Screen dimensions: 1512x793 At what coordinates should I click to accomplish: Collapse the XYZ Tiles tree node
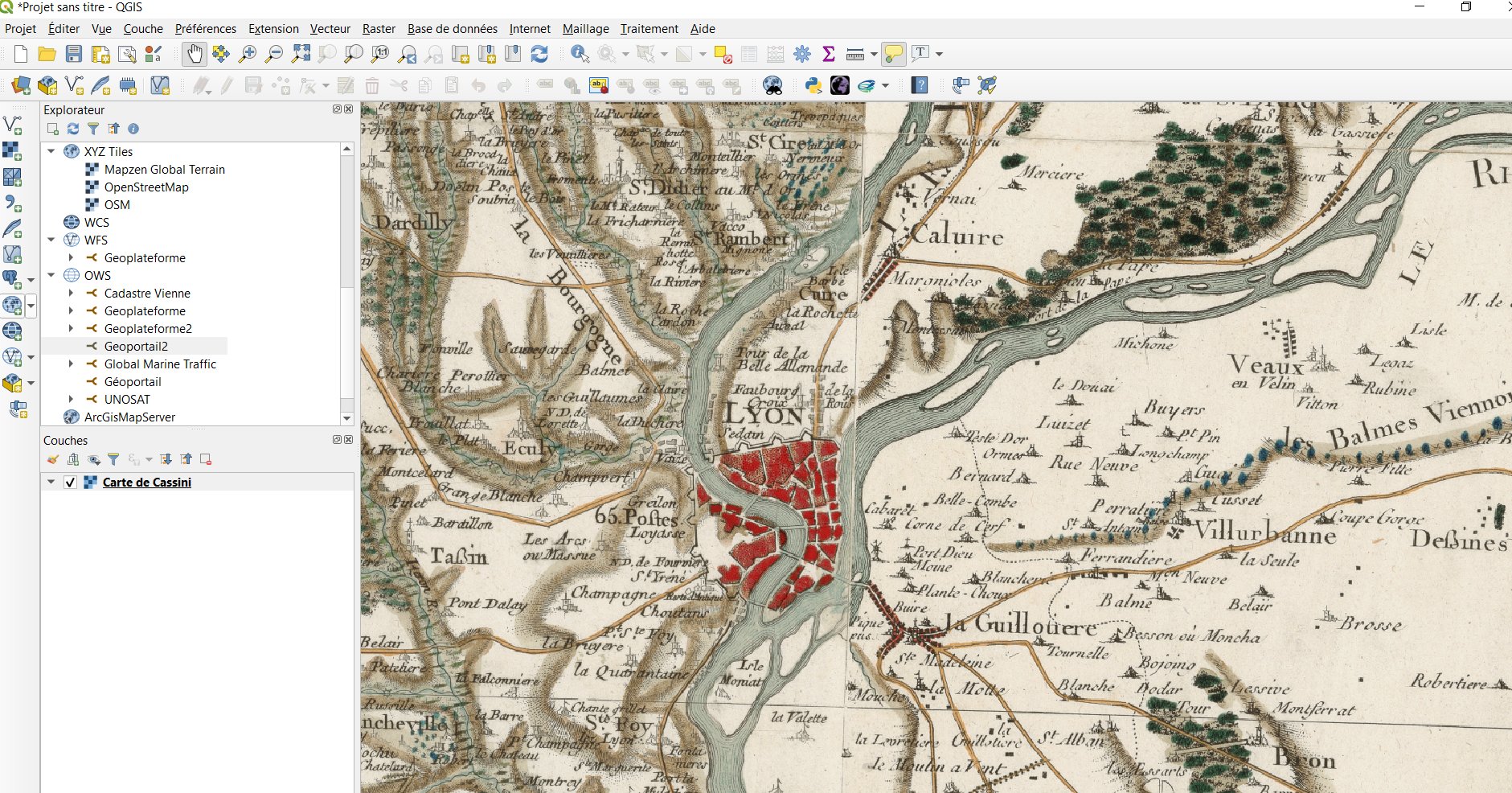coord(51,151)
